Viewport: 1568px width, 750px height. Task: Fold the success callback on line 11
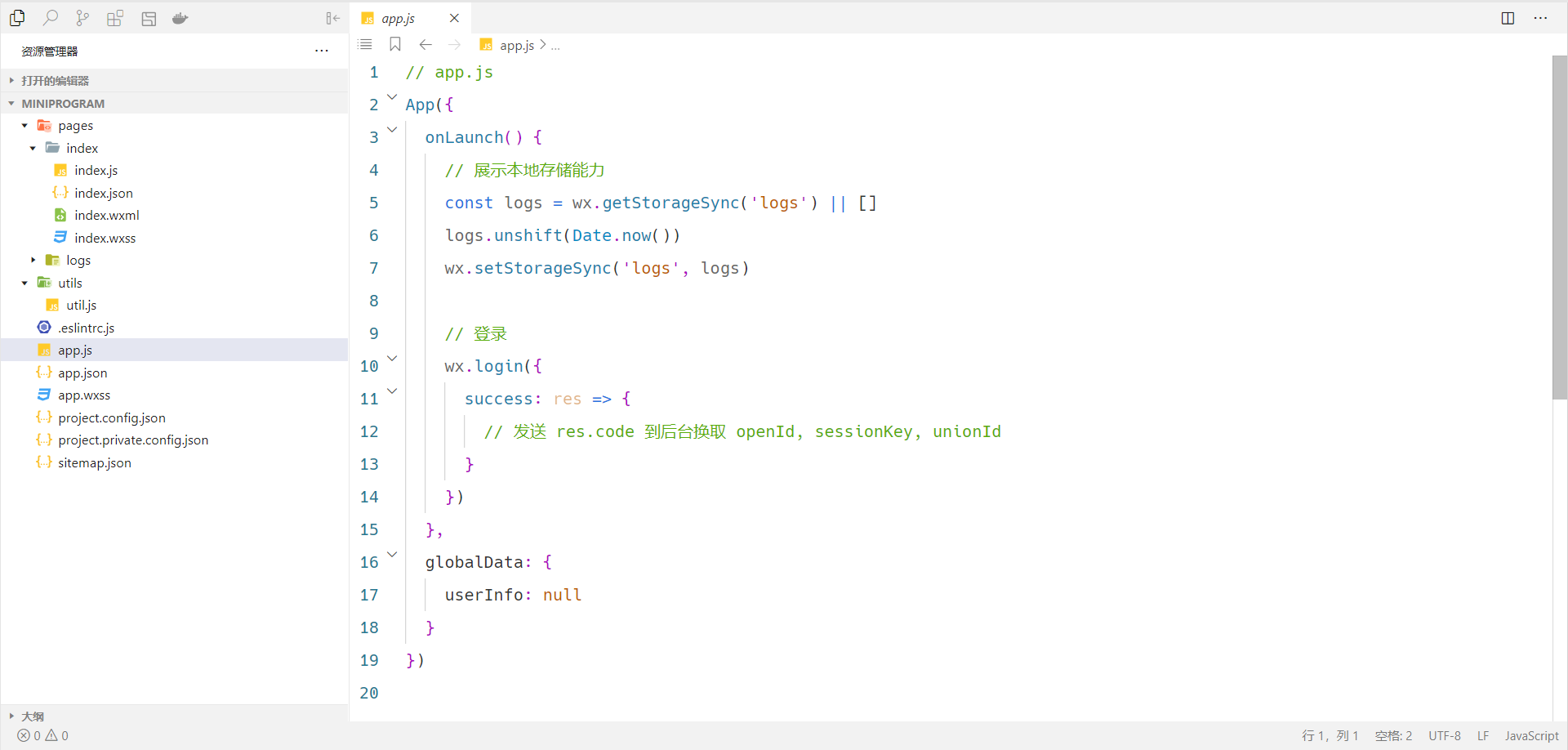[392, 391]
